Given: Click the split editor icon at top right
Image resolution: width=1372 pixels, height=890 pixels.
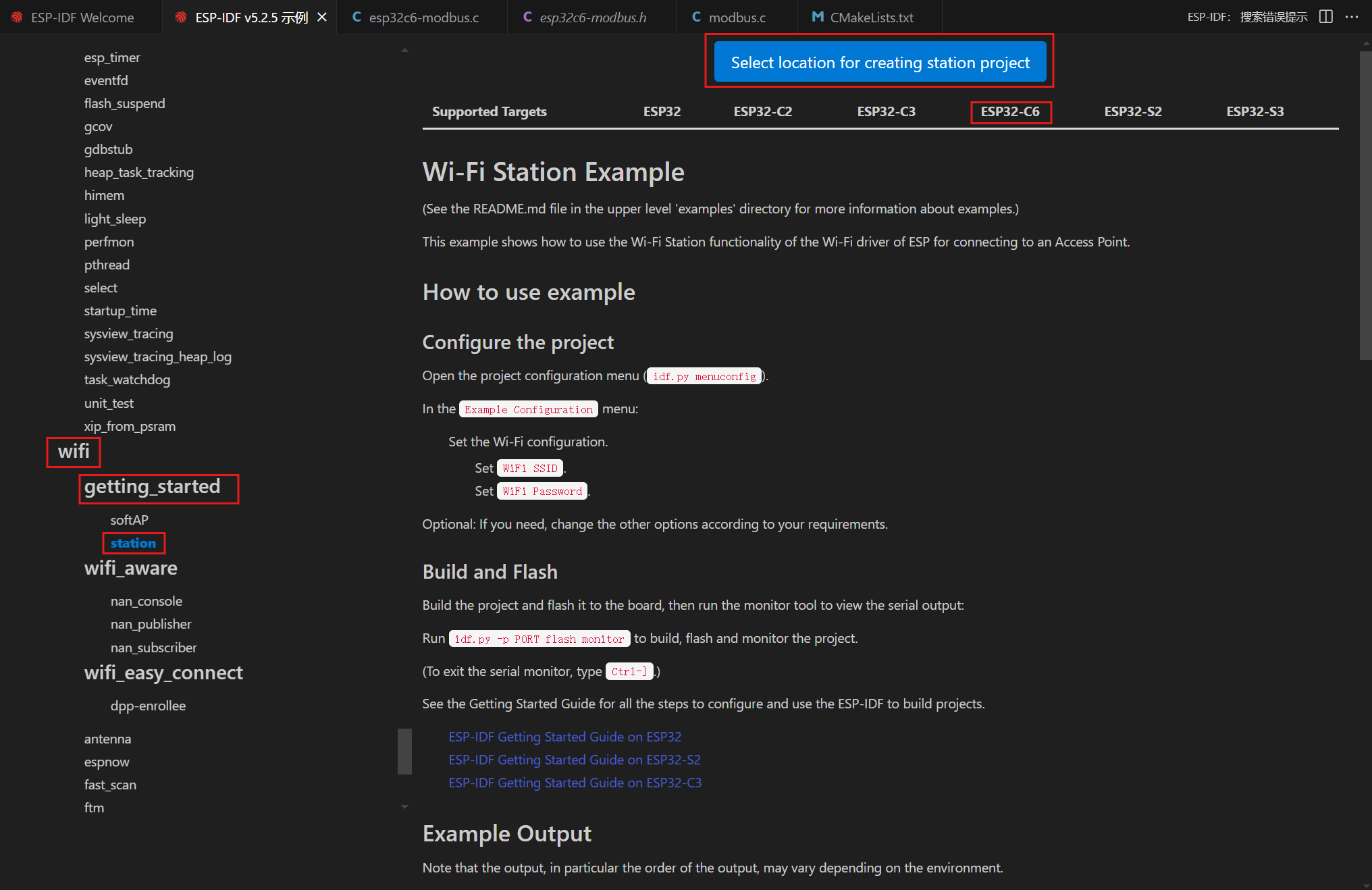Looking at the screenshot, I should (1325, 16).
